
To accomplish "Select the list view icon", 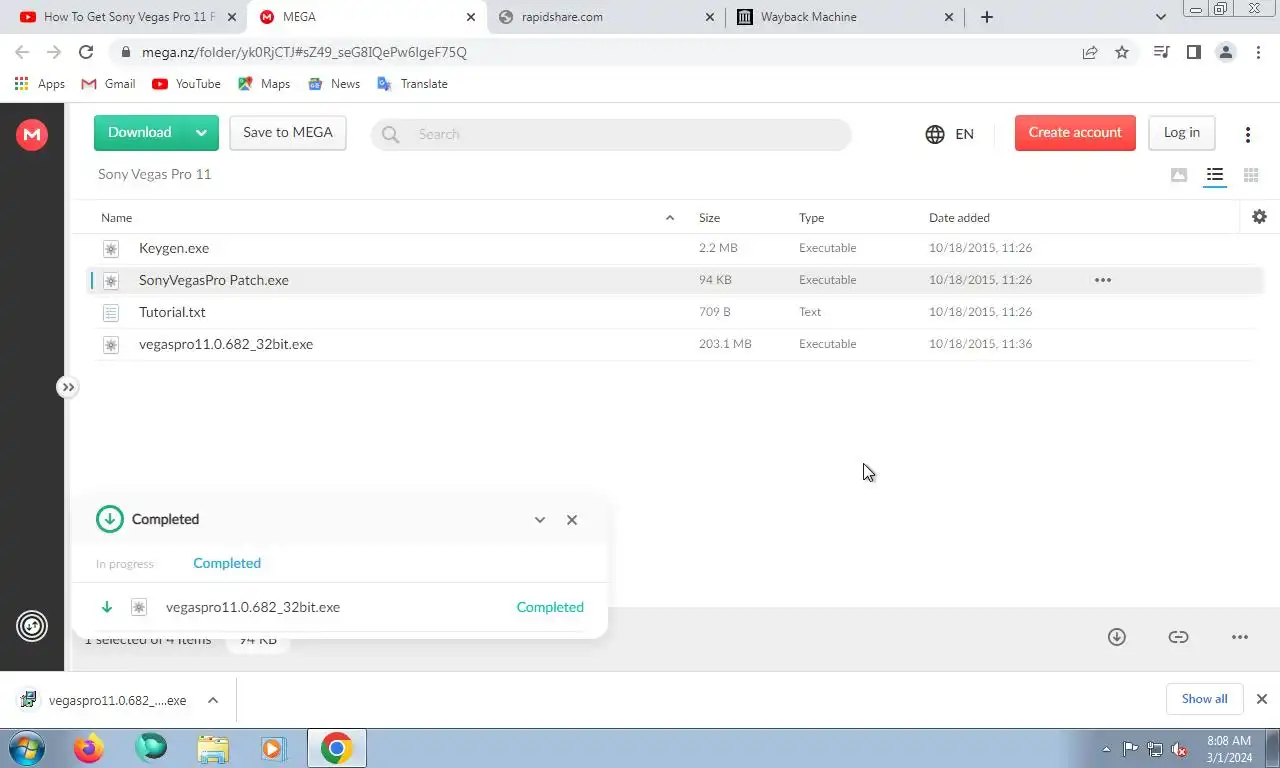I will coord(1215,175).
